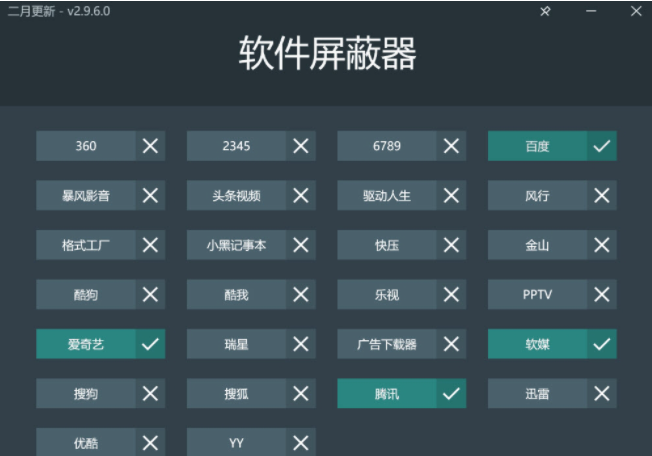652x456 pixels.
Task: Select the 迅雷 label button
Action: tap(537, 393)
